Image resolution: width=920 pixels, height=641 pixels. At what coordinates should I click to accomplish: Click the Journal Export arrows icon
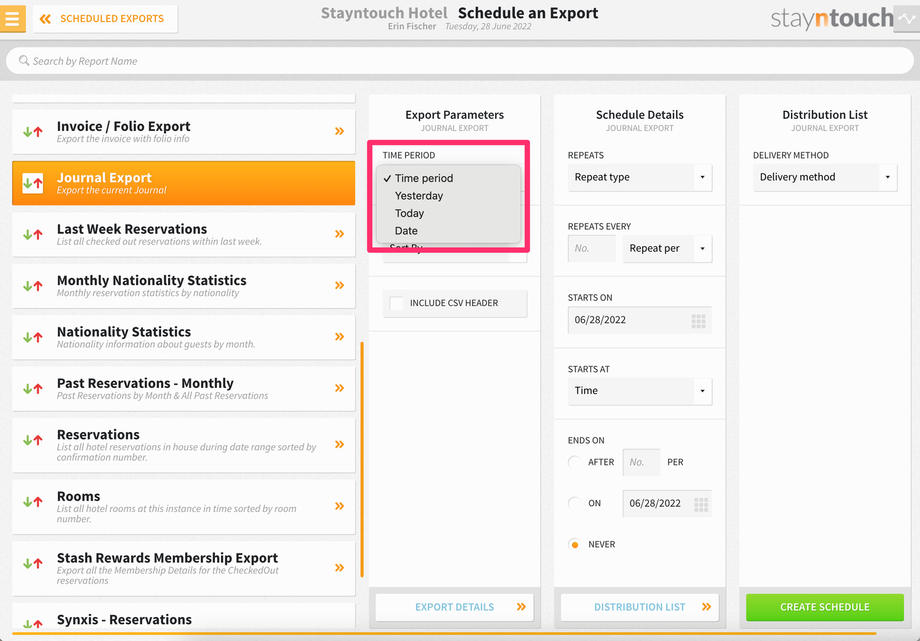32,183
